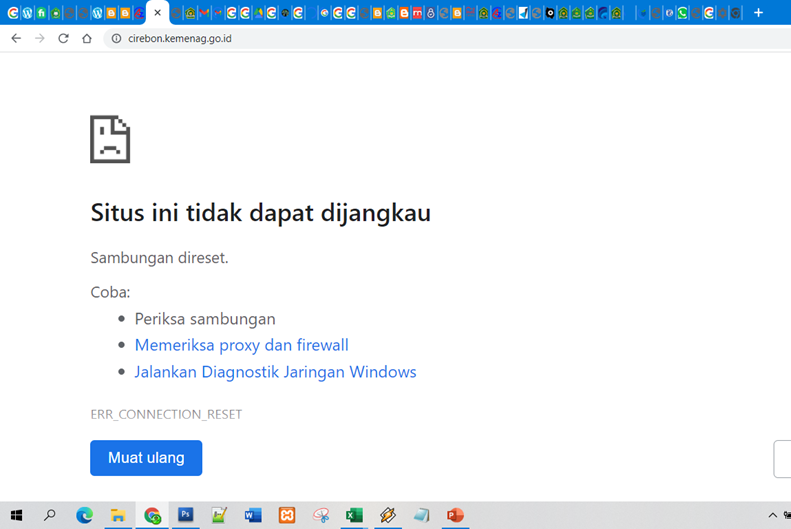Switch to Photoshop in the taskbar
Image resolution: width=791 pixels, height=529 pixels.
pyautogui.click(x=186, y=515)
